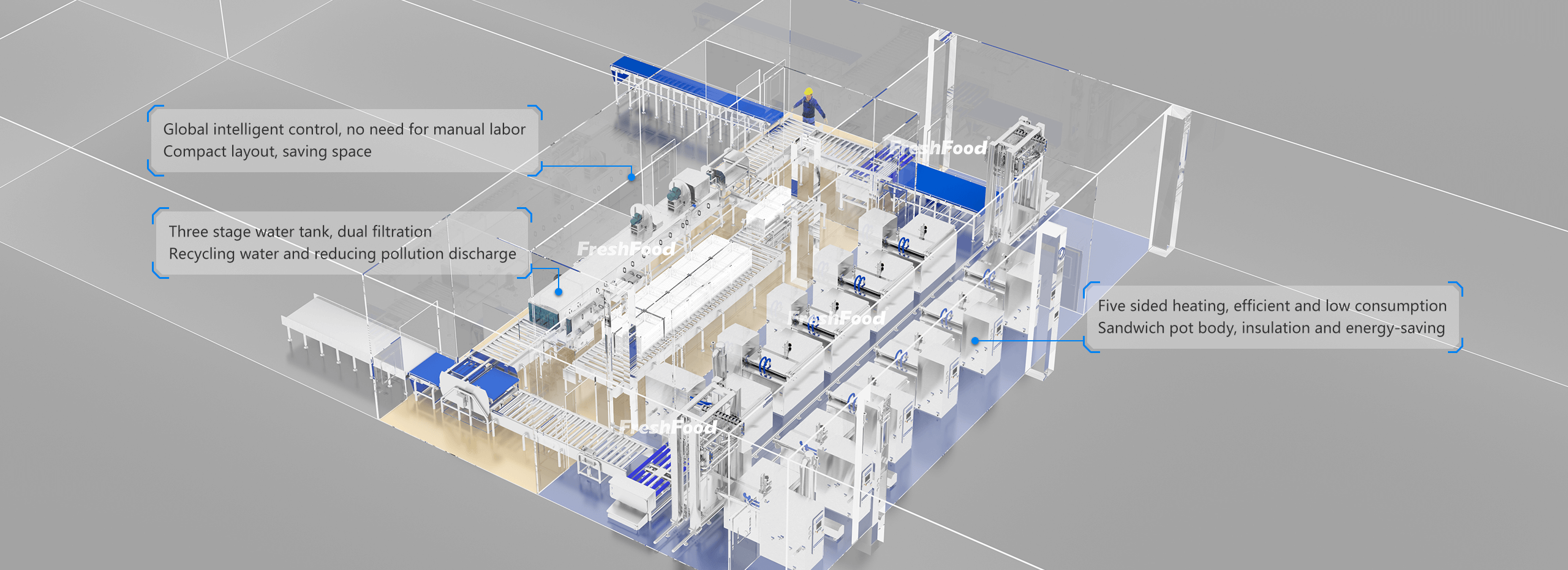
Task: Open the 'Five sided heating' callout box
Action: point(1272,317)
